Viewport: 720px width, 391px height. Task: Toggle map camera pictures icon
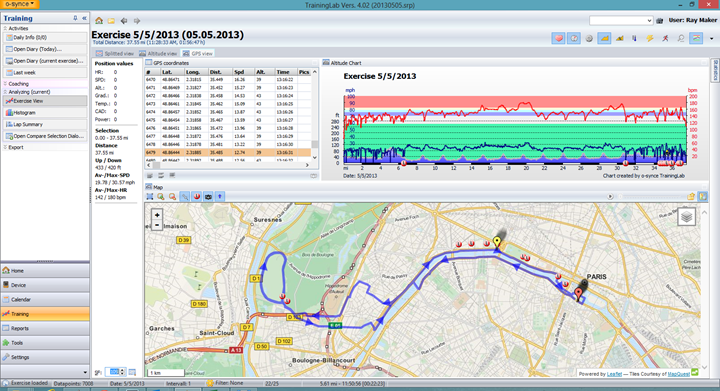[x=208, y=197]
